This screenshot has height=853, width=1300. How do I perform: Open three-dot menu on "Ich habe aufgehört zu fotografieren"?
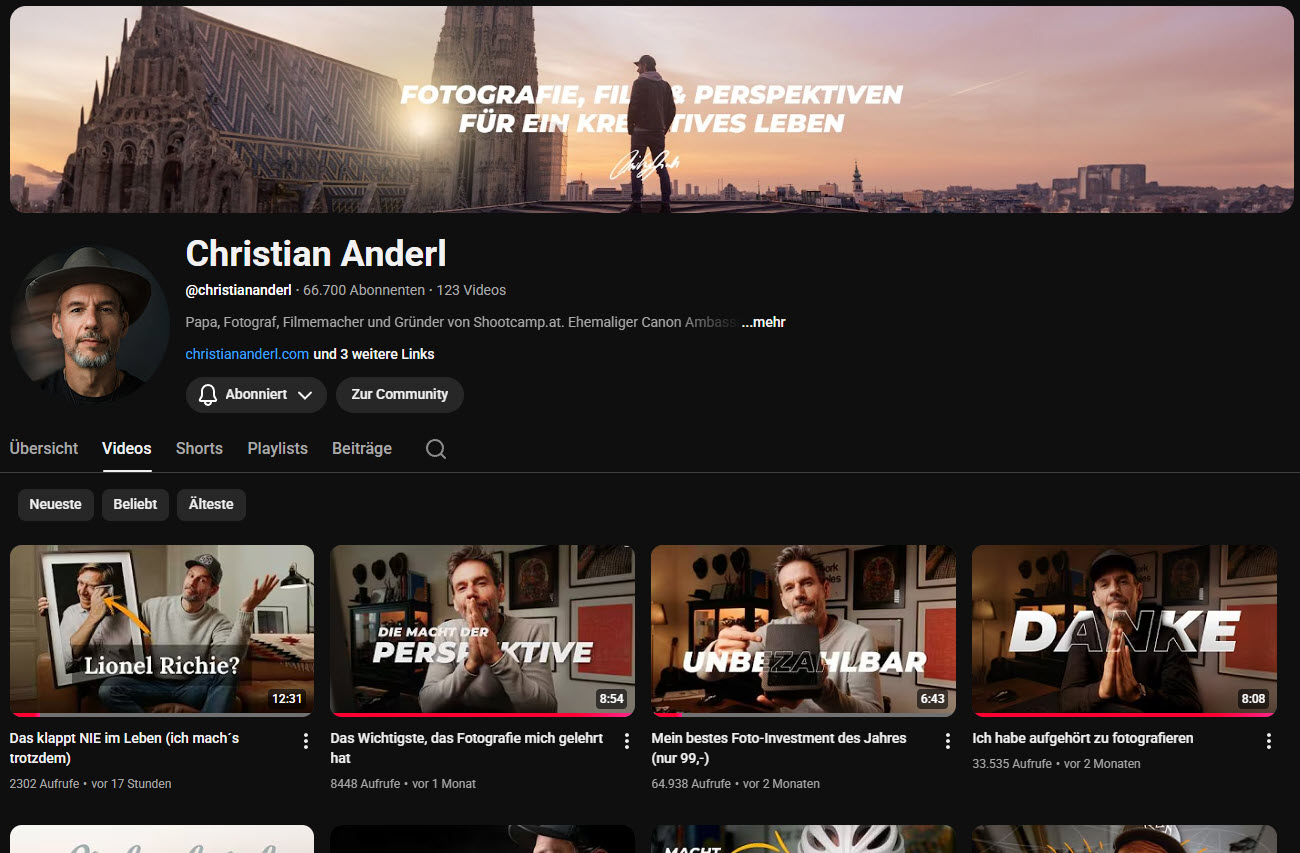[x=1268, y=740]
